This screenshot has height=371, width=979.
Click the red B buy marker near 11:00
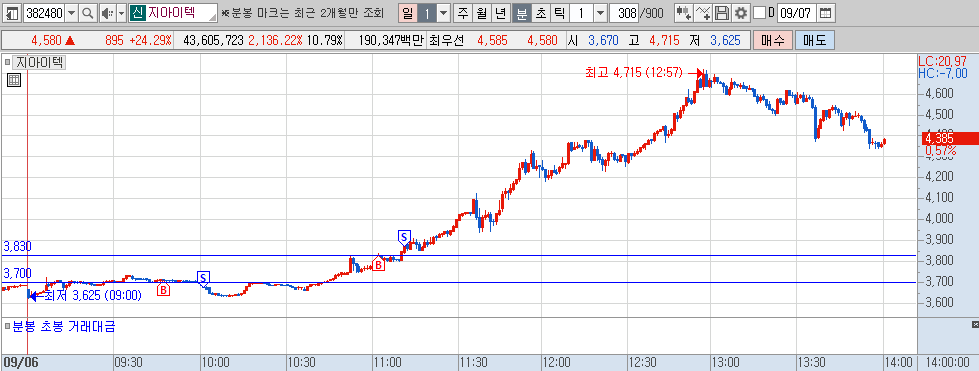click(x=378, y=265)
